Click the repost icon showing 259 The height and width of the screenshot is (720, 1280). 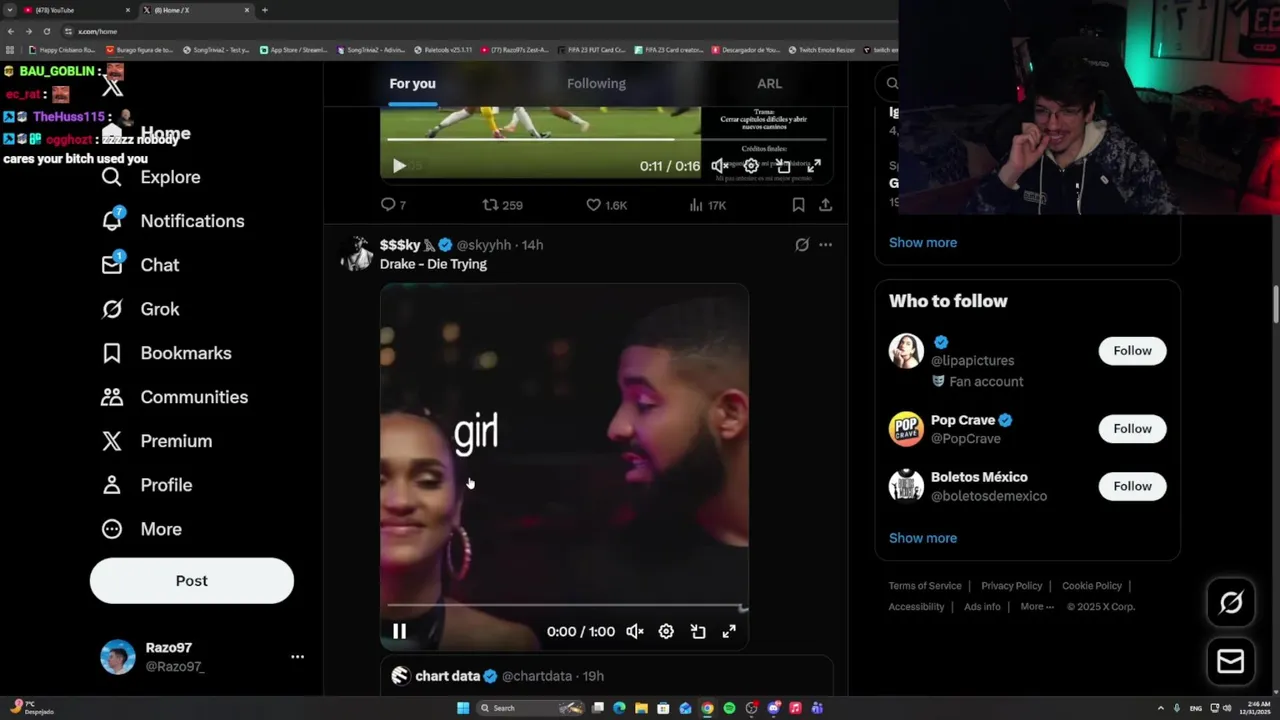click(x=490, y=205)
